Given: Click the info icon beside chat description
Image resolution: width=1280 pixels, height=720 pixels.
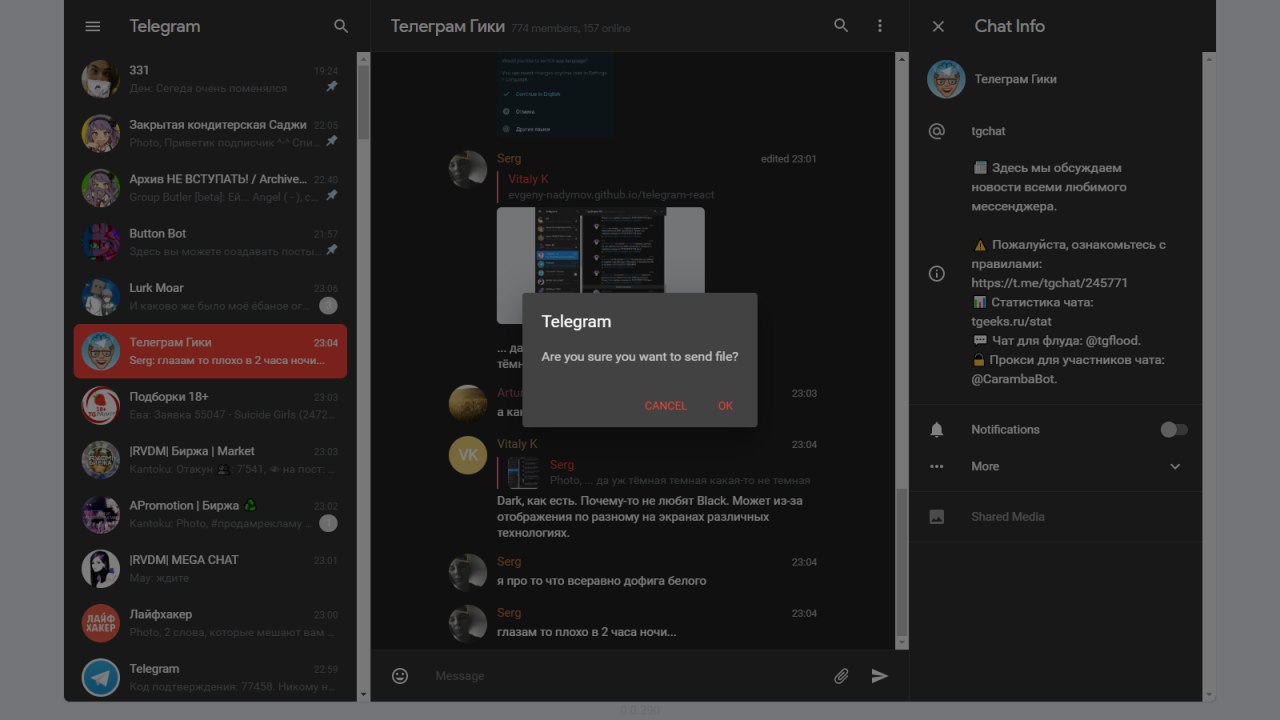Looking at the screenshot, I should (937, 273).
